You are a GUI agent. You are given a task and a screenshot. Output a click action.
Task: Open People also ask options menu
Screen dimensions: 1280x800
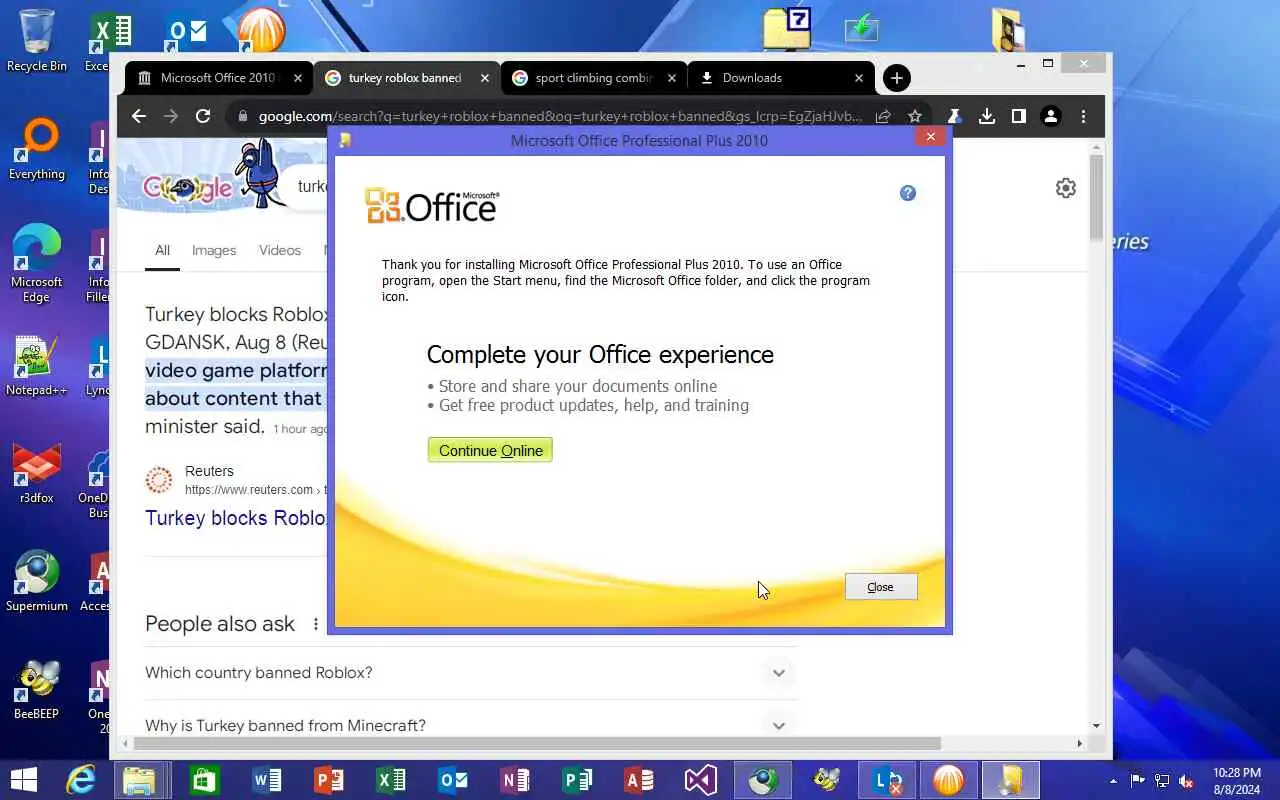click(316, 624)
